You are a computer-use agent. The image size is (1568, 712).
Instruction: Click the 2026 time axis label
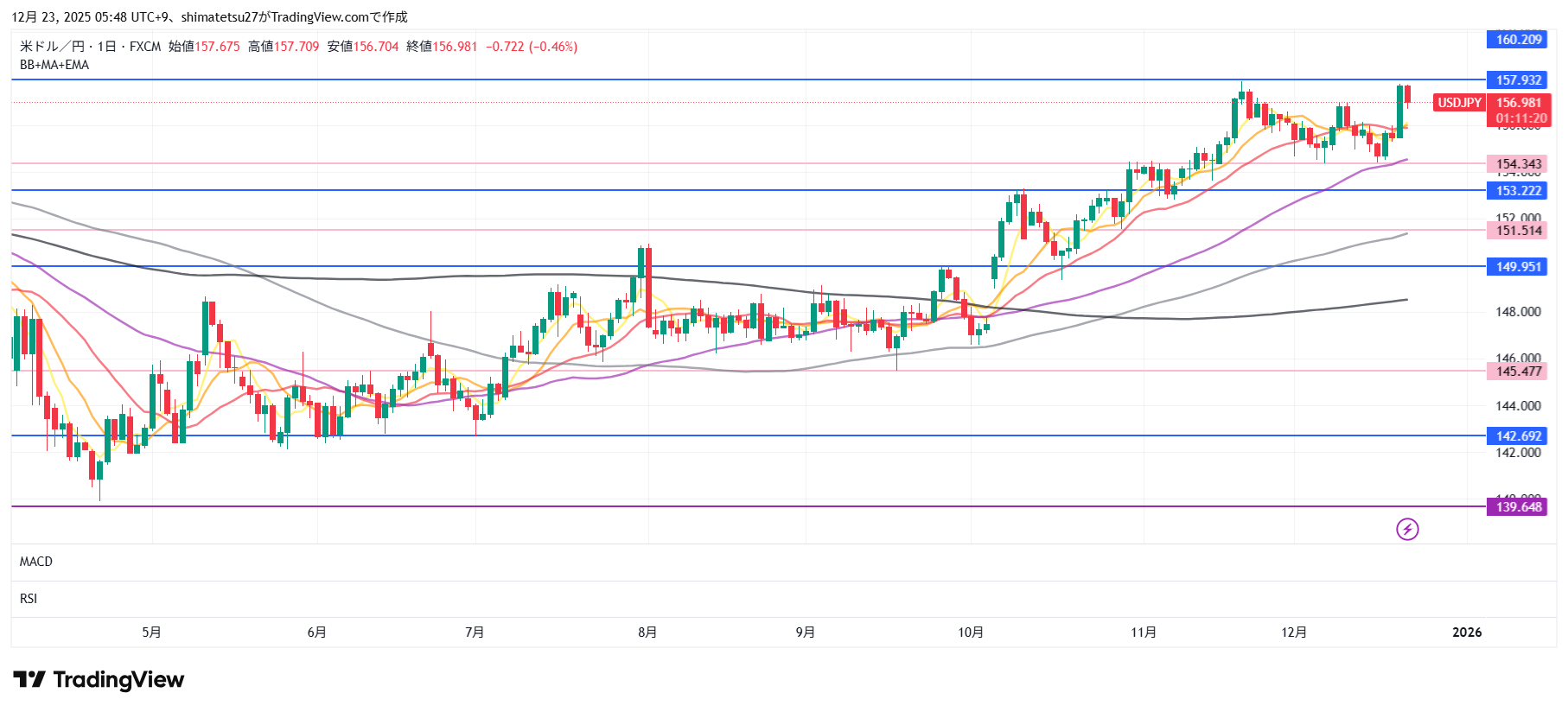1467,633
